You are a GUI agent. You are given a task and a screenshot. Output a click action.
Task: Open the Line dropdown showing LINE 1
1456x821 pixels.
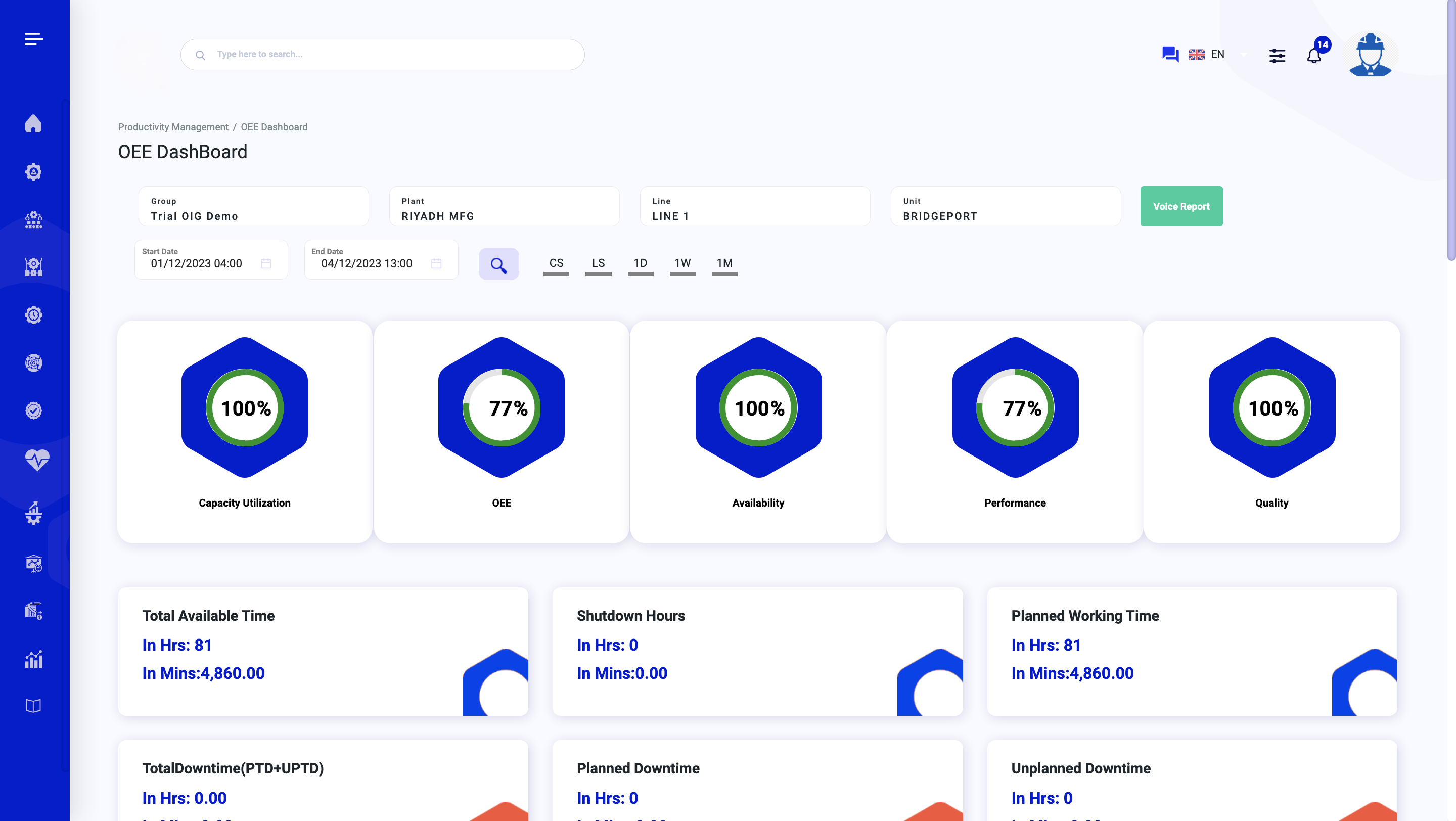pyautogui.click(x=755, y=206)
